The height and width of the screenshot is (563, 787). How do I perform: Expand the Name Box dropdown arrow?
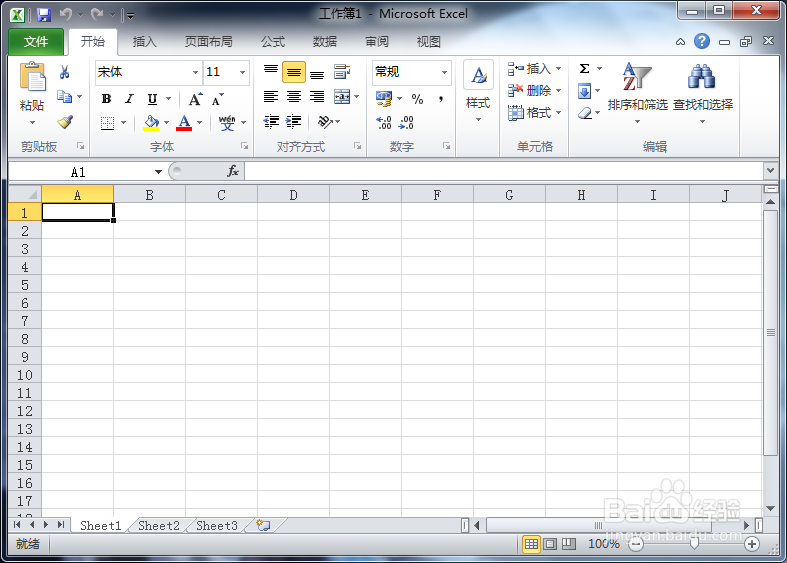[158, 172]
